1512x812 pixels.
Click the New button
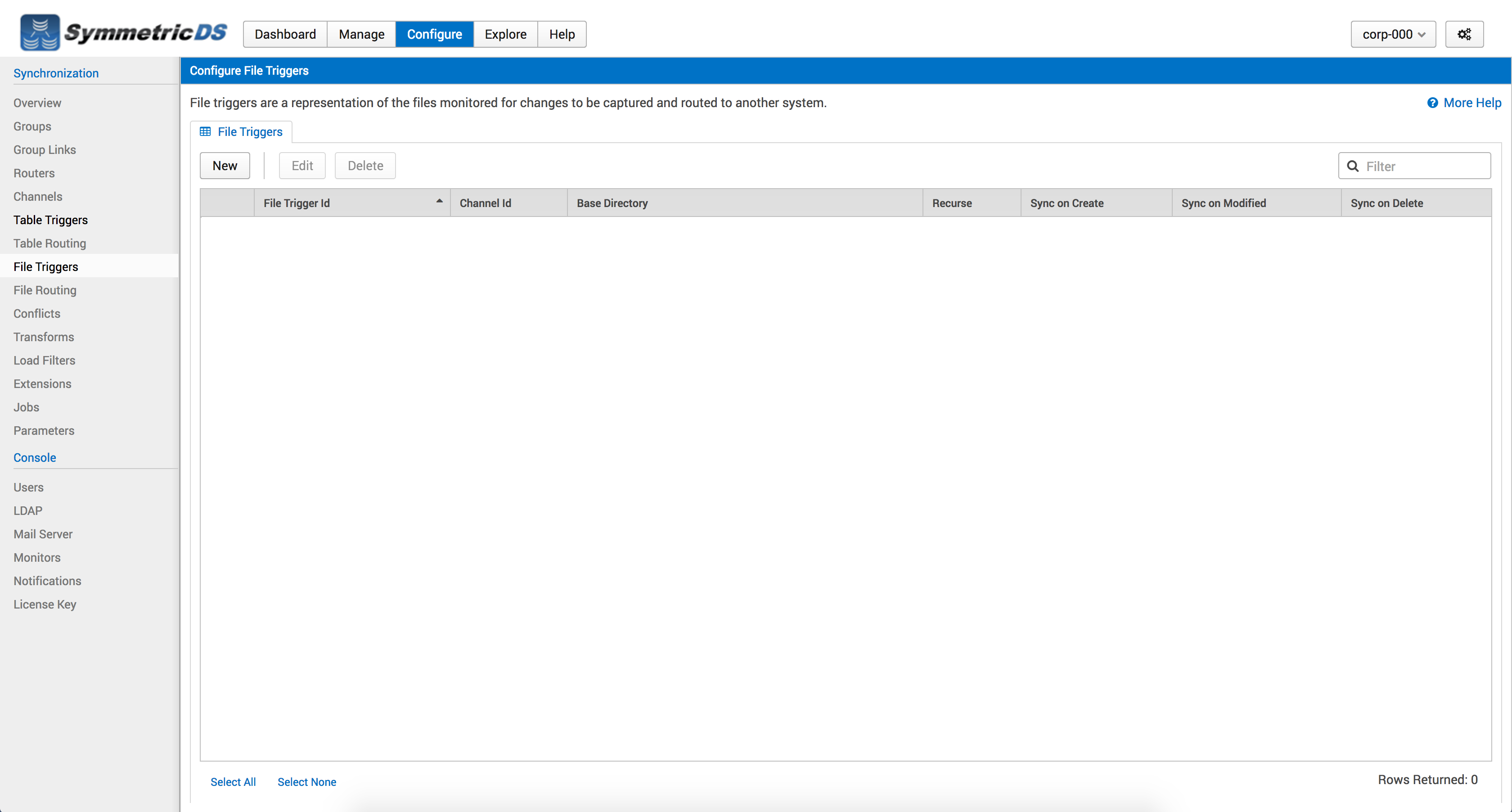pos(225,166)
